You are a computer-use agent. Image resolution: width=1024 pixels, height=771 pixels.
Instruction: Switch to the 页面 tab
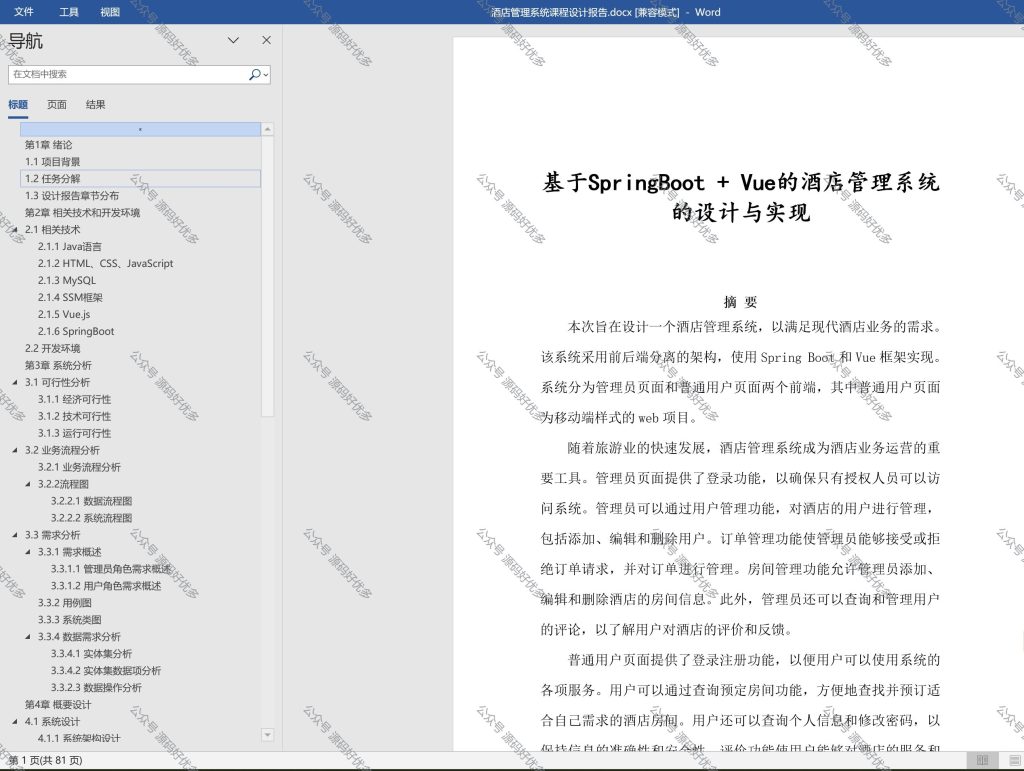[57, 104]
